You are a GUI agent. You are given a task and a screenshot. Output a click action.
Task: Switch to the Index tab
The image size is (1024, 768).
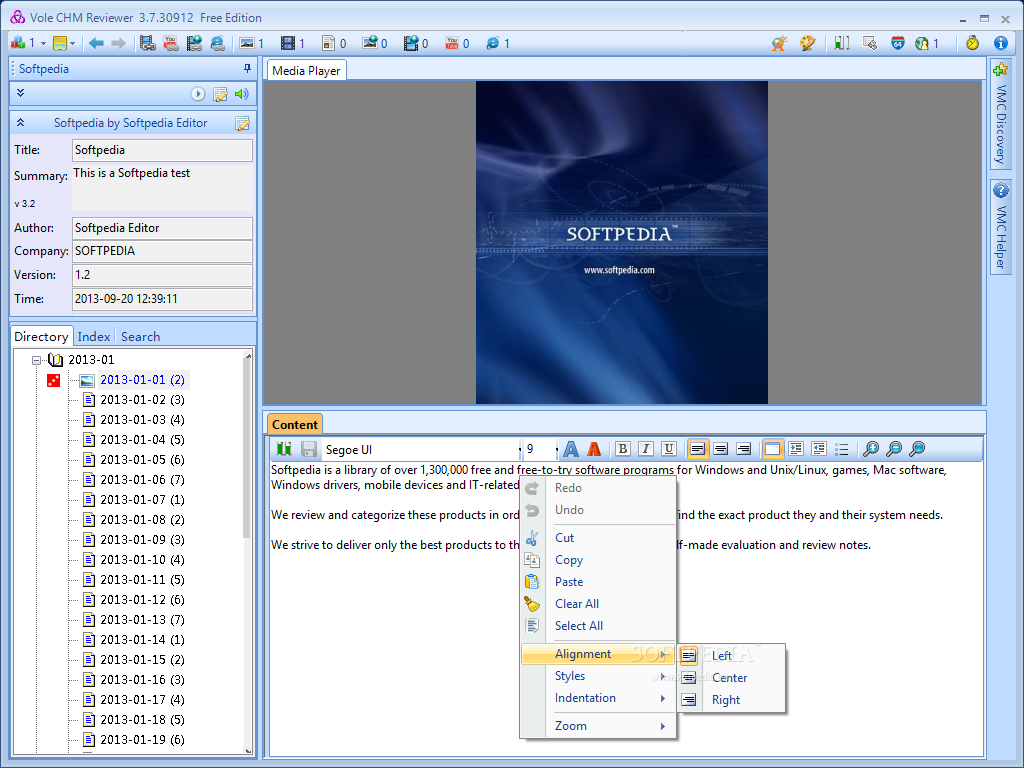click(93, 336)
